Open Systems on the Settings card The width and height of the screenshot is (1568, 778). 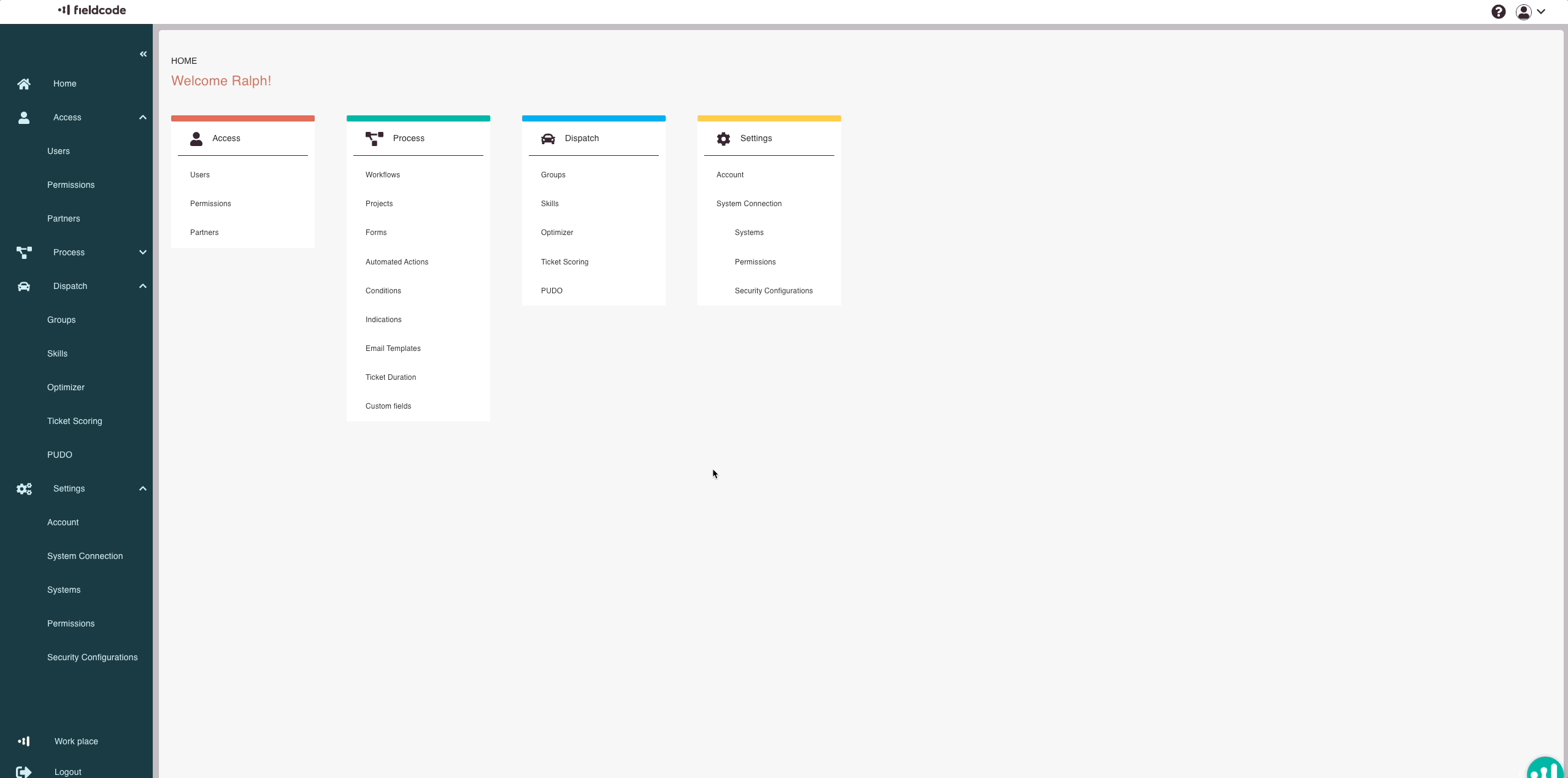tap(749, 233)
